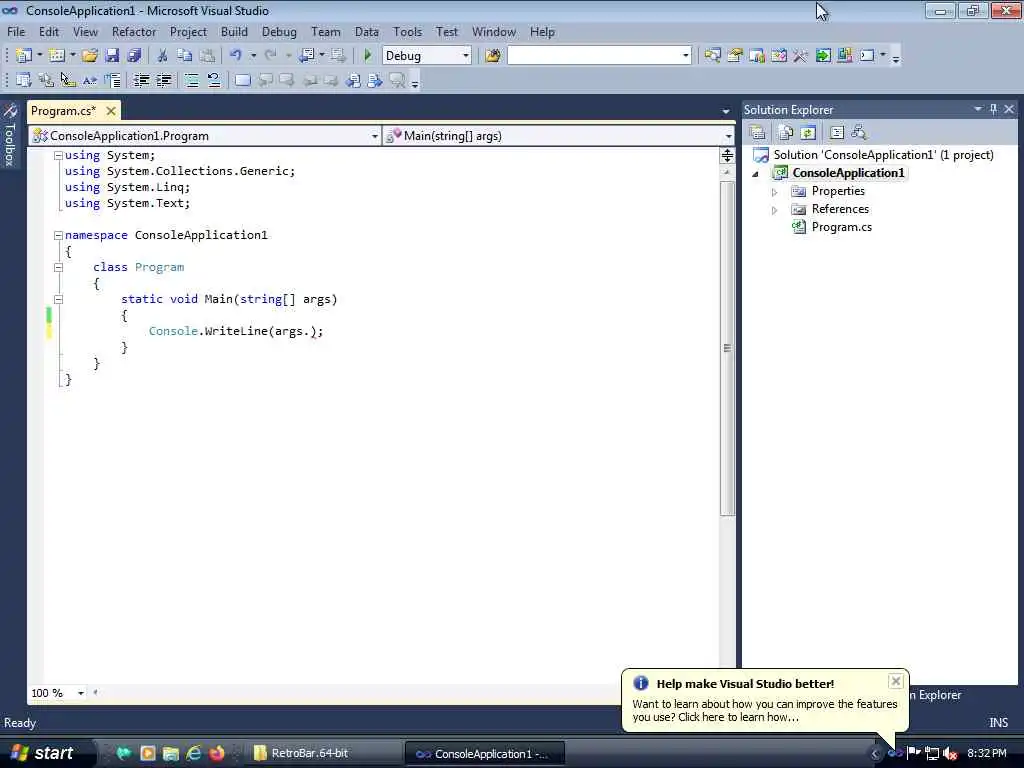The width and height of the screenshot is (1024, 768).
Task: Click the Find in Files icon
Action: (x=492, y=56)
